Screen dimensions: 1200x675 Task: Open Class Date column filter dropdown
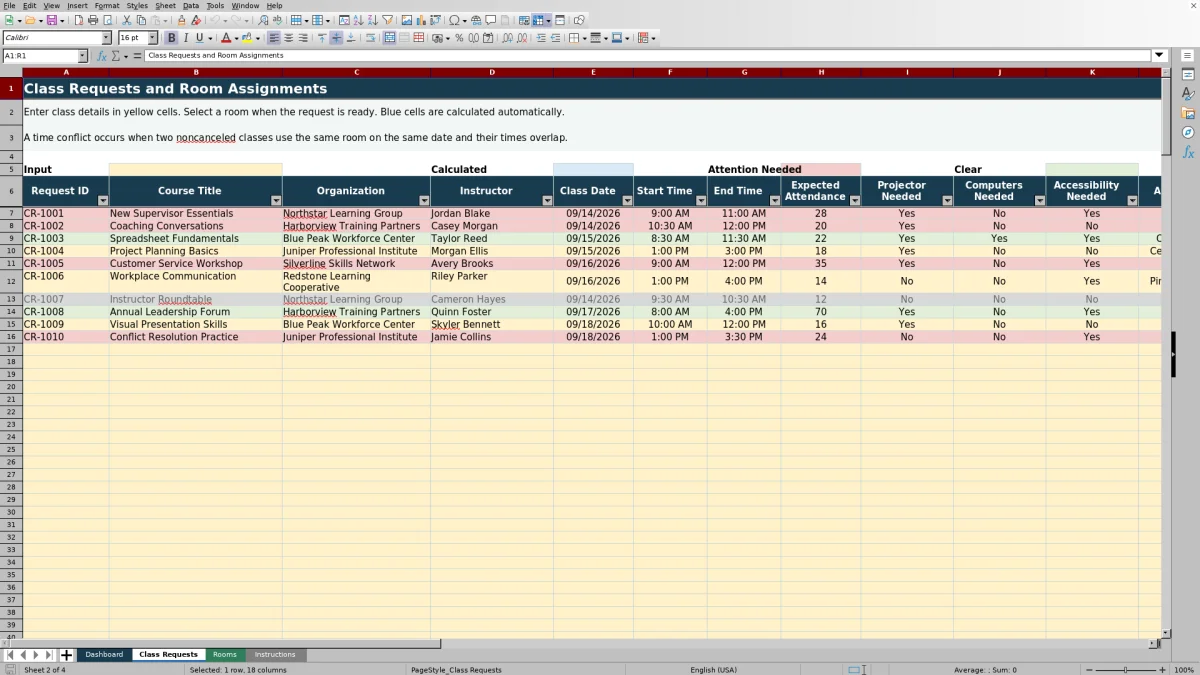coord(627,201)
